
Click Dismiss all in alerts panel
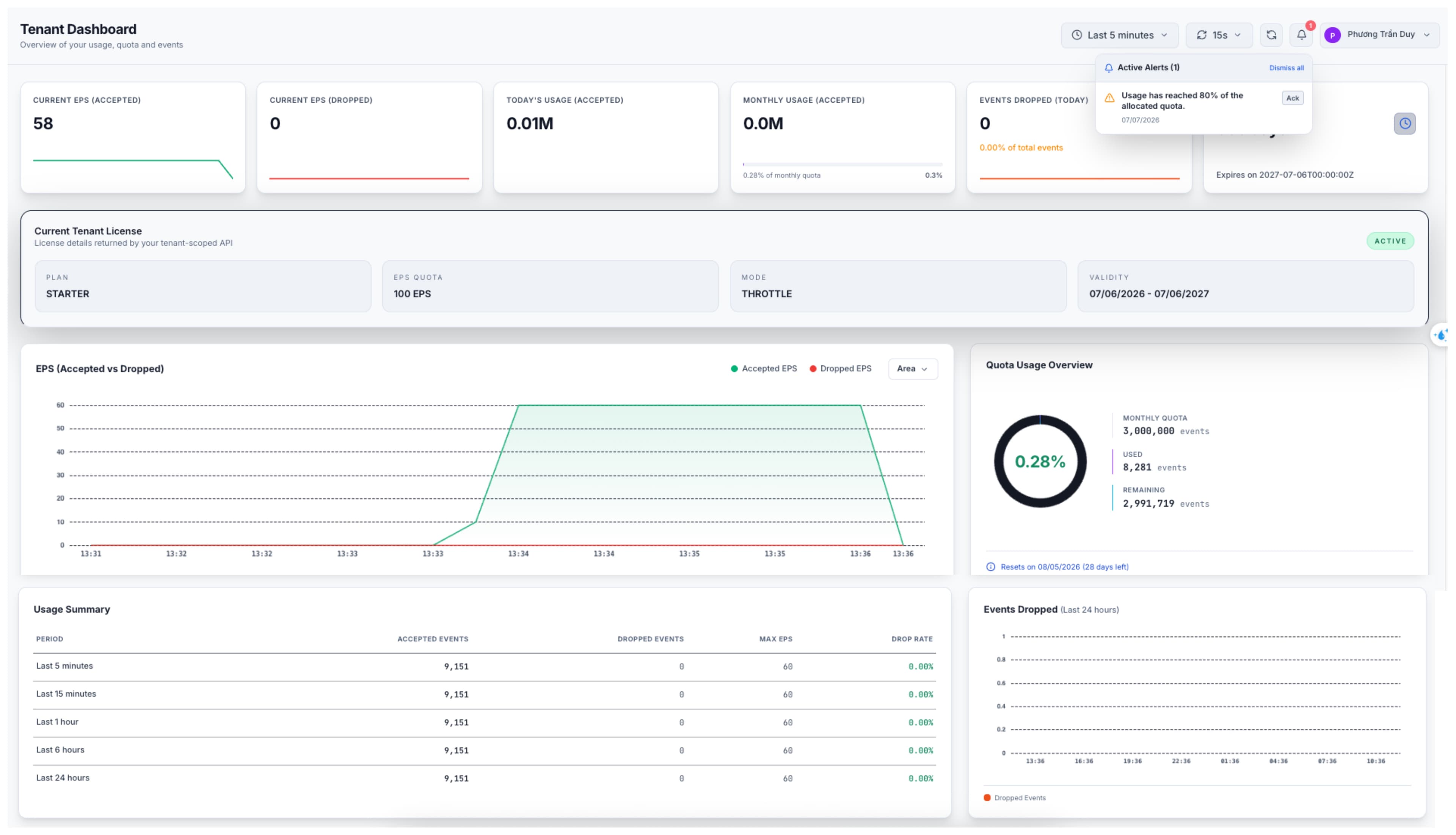pyautogui.click(x=1286, y=68)
